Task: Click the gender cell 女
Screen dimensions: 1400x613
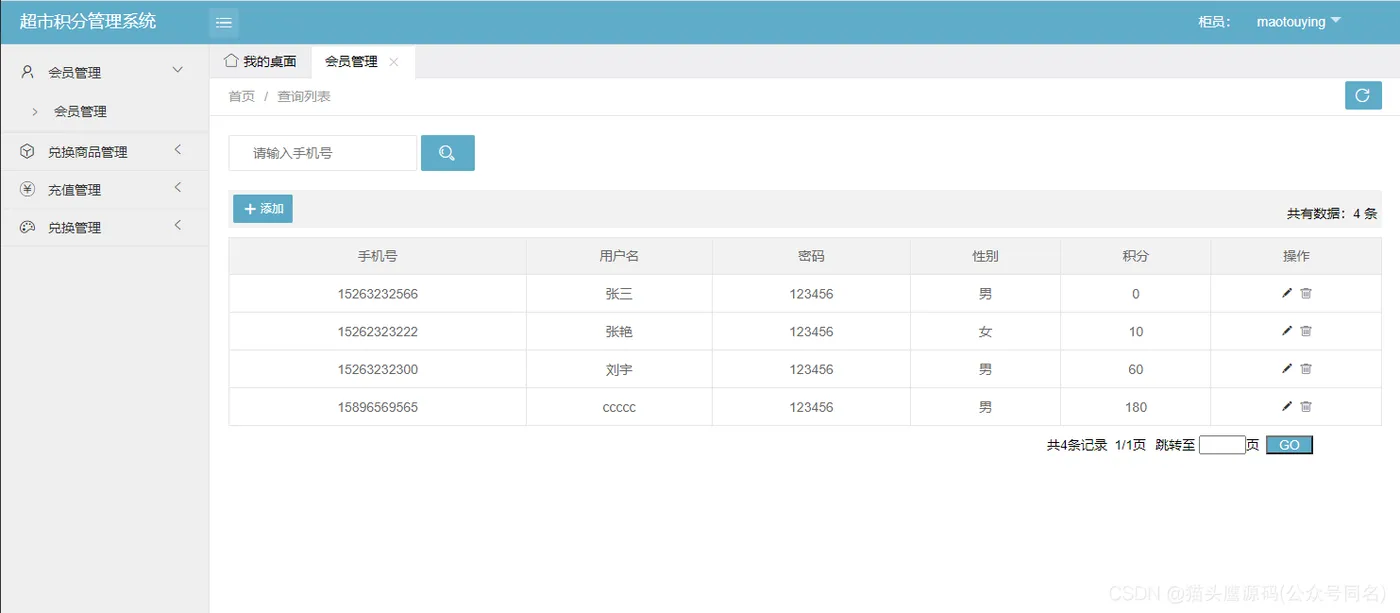Action: (x=985, y=332)
